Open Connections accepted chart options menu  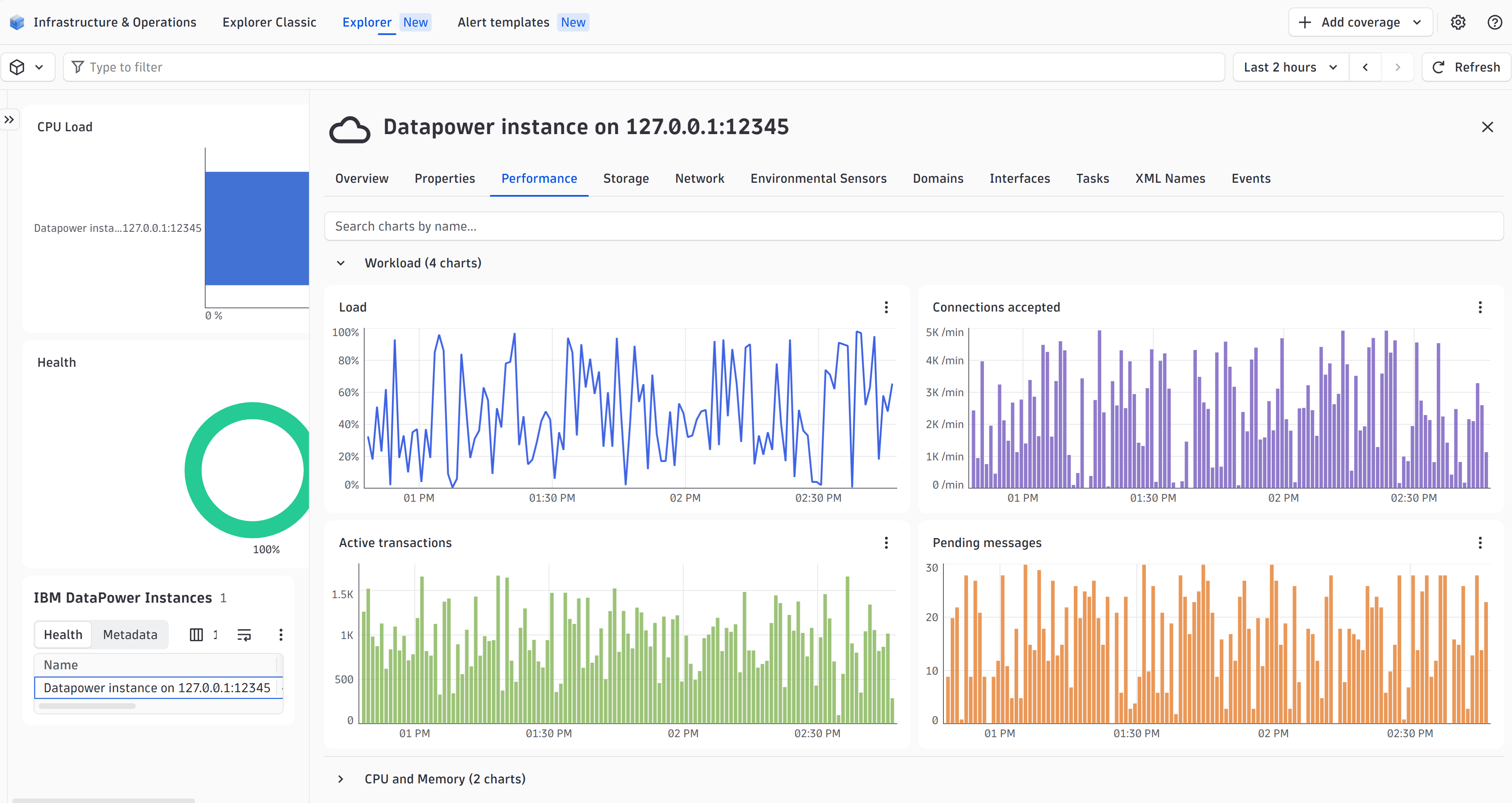point(1480,307)
